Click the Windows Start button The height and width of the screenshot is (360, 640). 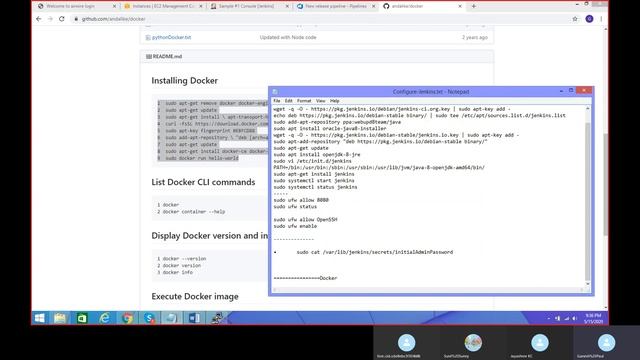point(40,318)
